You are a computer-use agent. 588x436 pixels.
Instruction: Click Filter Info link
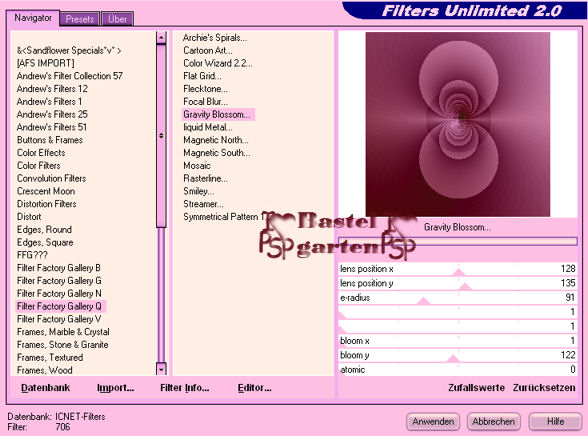click(184, 388)
